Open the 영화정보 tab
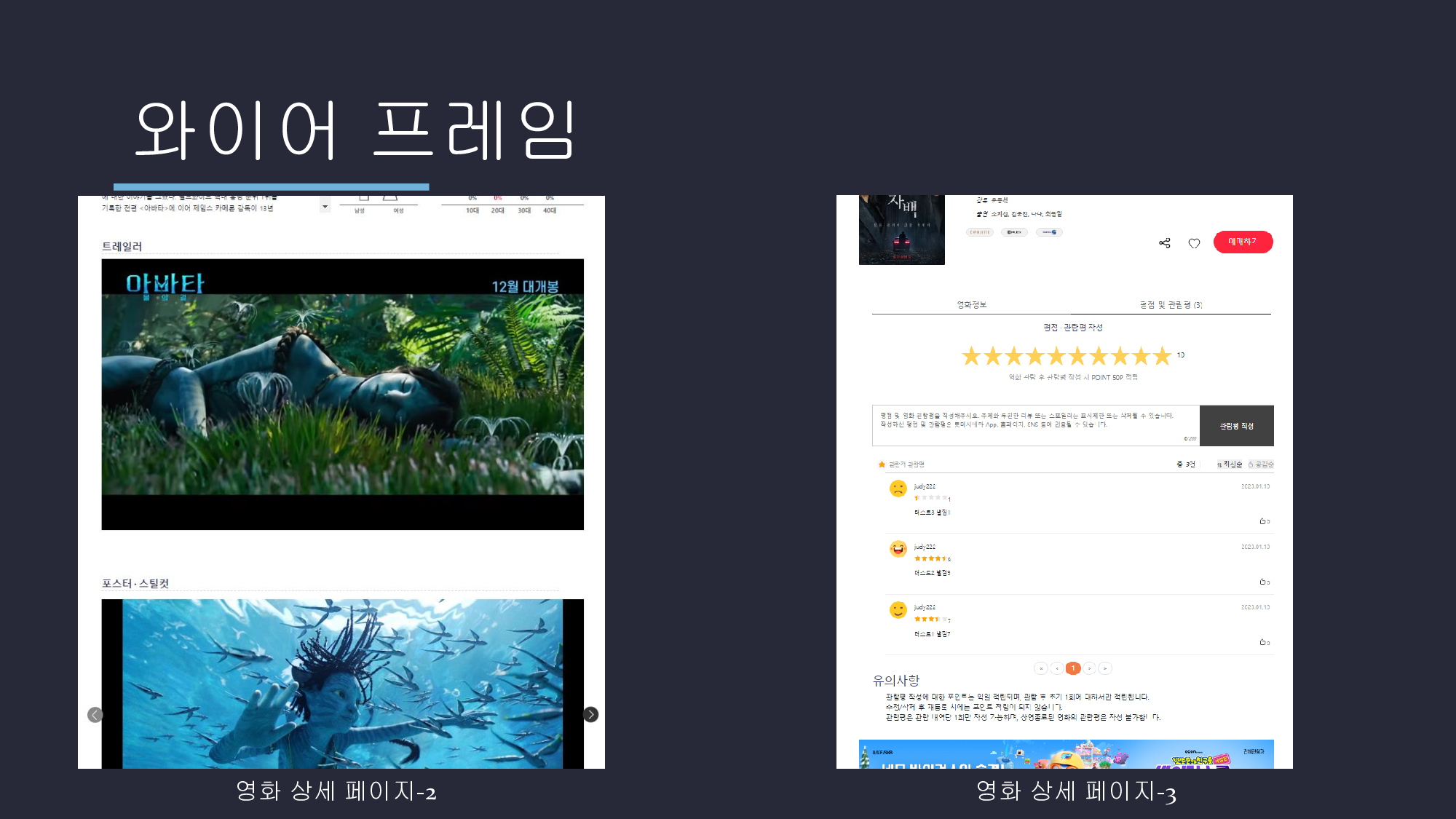This screenshot has width=1456, height=819. (x=971, y=305)
